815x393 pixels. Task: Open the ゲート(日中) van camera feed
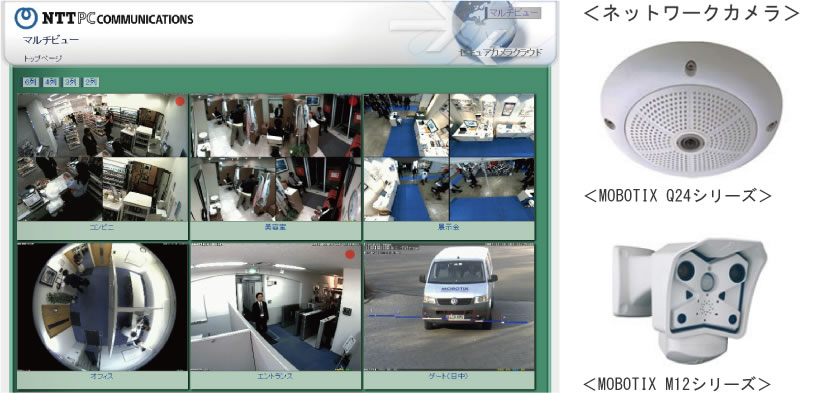(x=449, y=307)
